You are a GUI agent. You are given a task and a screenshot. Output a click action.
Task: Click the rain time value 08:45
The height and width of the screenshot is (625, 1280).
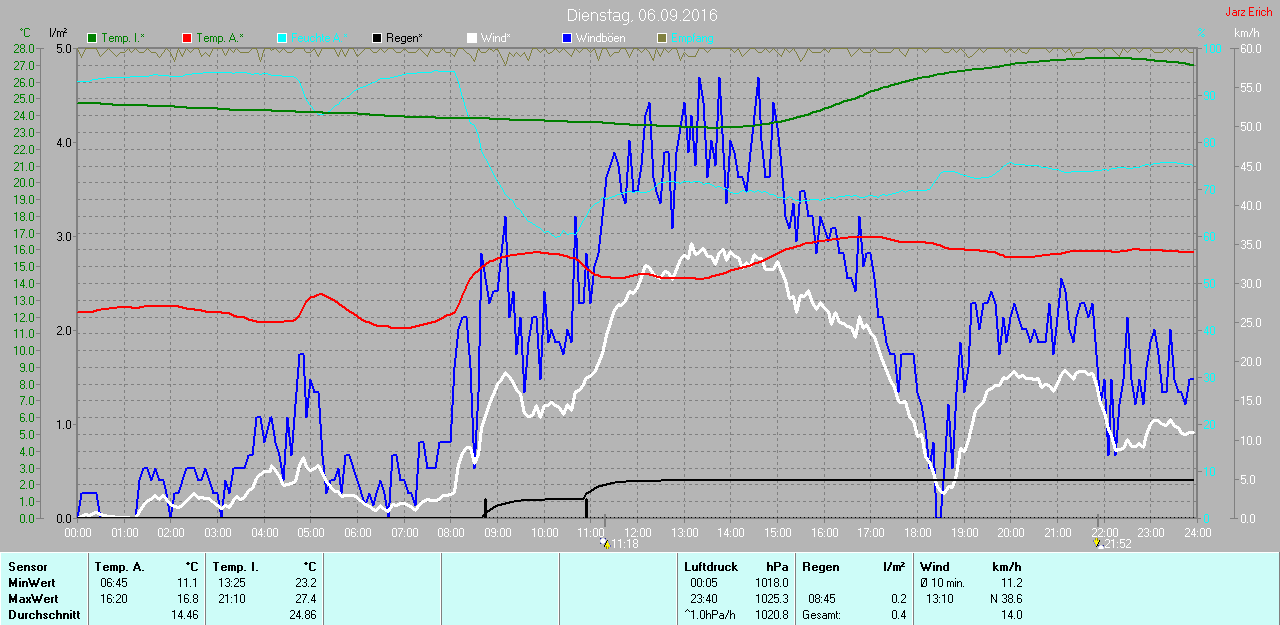823,598
